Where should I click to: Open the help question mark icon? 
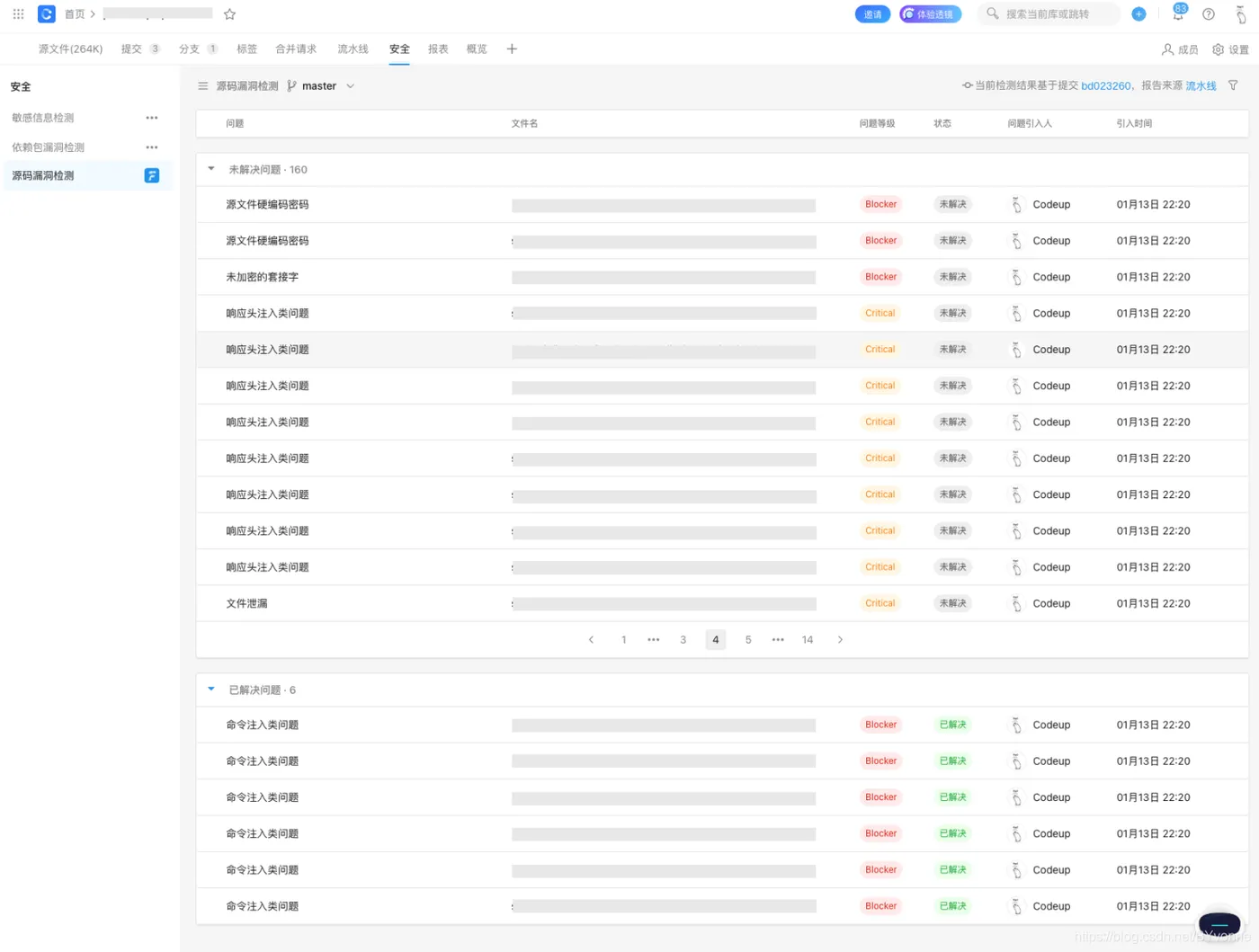point(1209,14)
